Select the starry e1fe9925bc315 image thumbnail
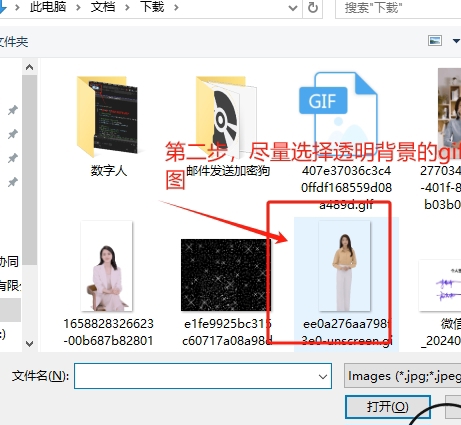Viewport: 461px width, 425px height. (226, 275)
